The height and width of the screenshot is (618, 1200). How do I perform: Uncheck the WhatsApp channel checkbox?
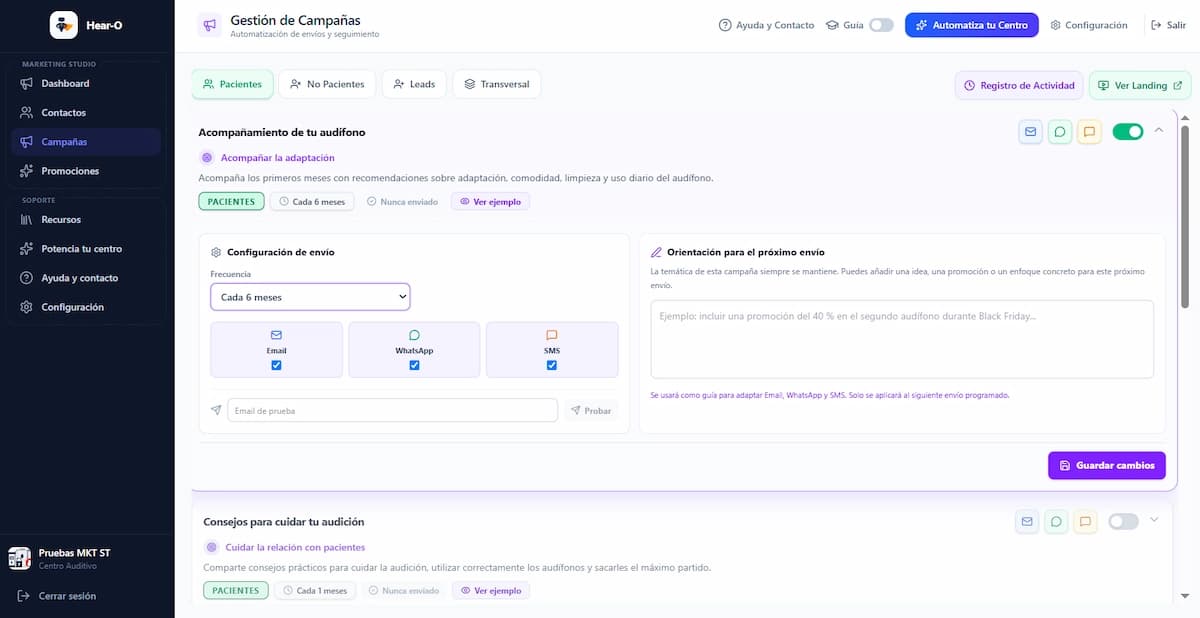click(x=414, y=365)
